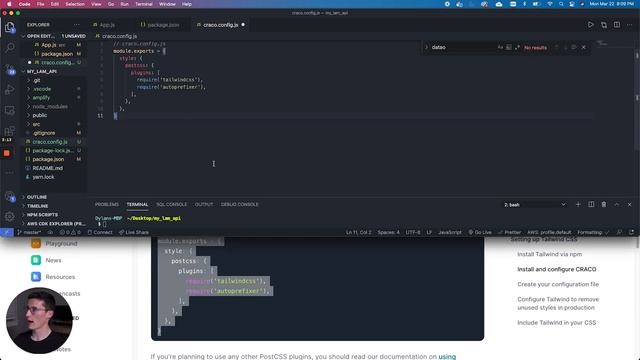Open the Accounts menu icon
The width and height of the screenshot is (640, 360).
click(x=10, y=197)
